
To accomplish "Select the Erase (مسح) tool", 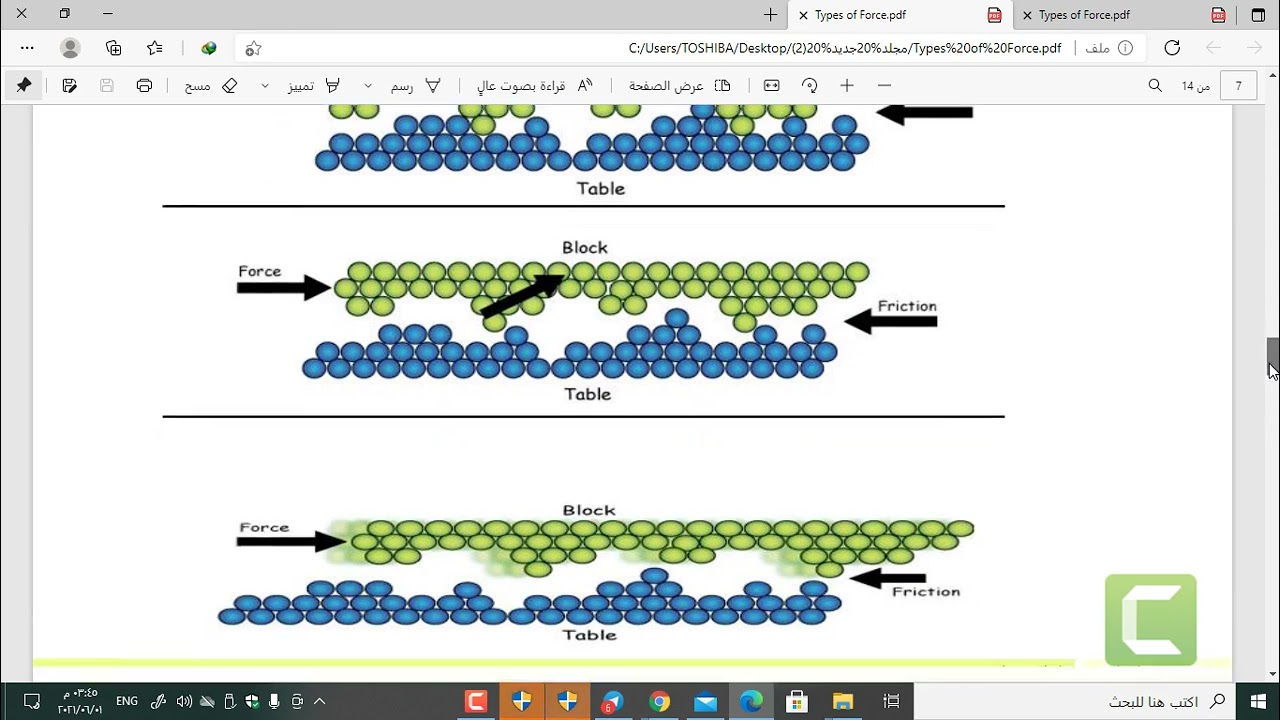I will pos(211,86).
